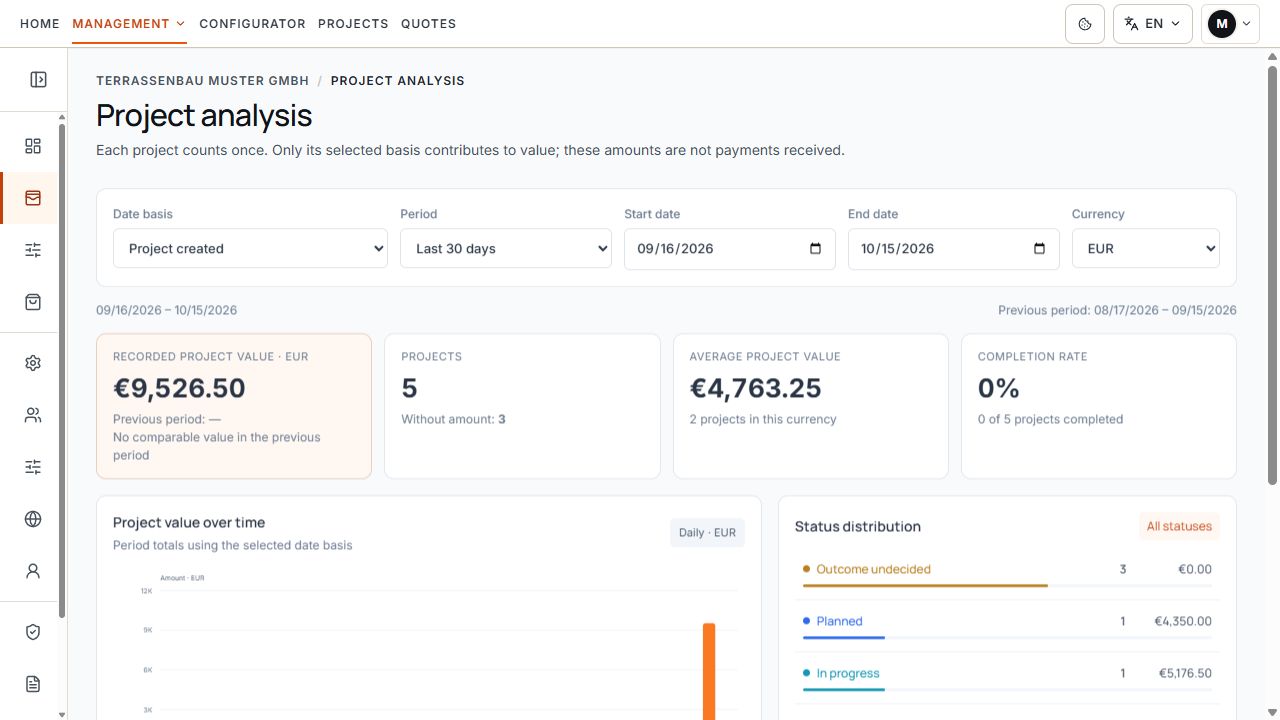Expand the Management menu
Image resolution: width=1280 pixels, height=720 pixels.
pyautogui.click(x=129, y=24)
